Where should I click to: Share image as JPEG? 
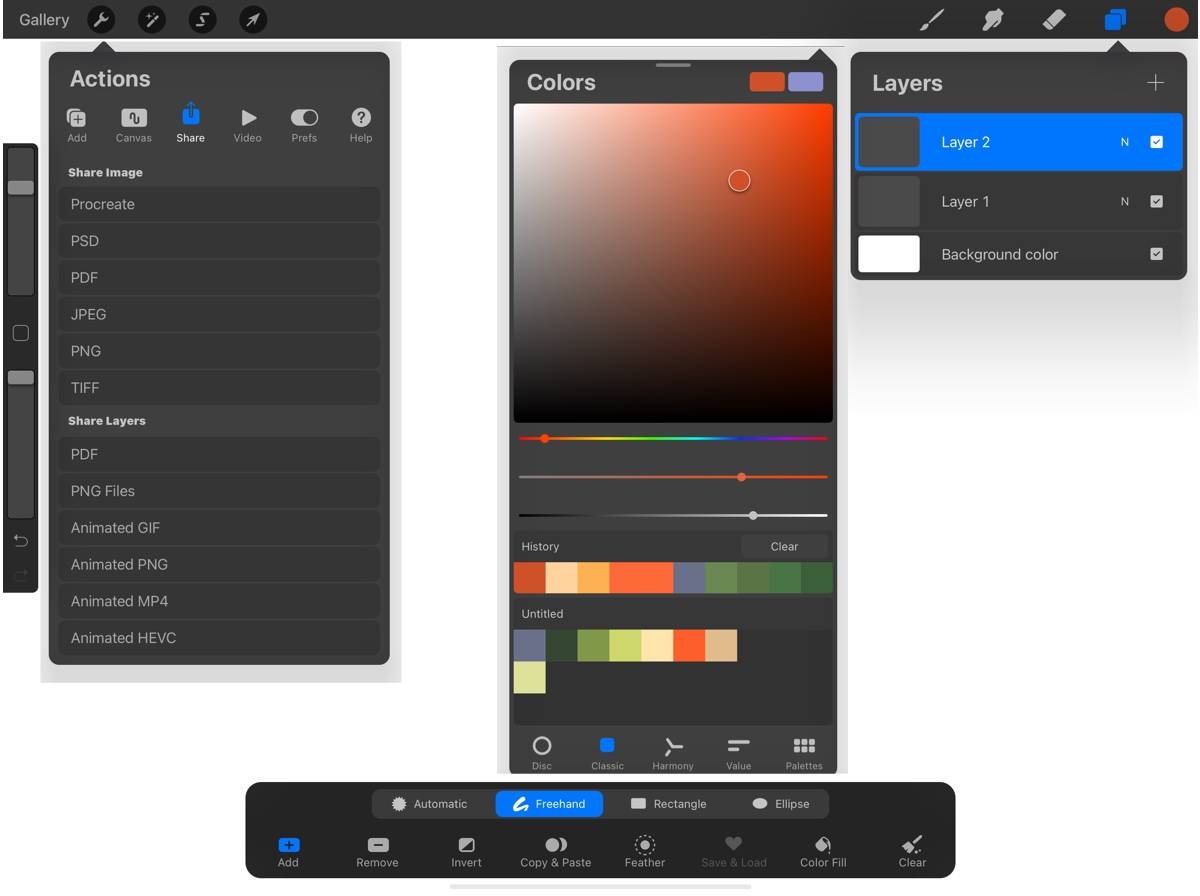[219, 314]
